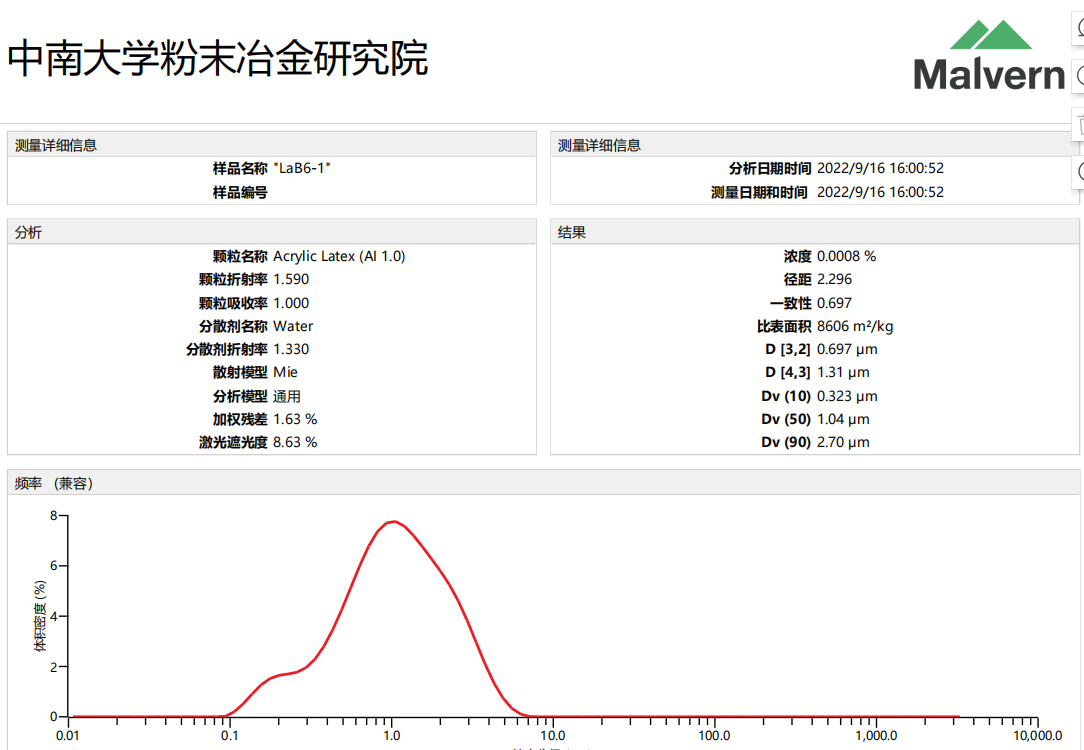Image resolution: width=1084 pixels, height=750 pixels.
Task: Click the 样品编号 label
Action: [240, 192]
